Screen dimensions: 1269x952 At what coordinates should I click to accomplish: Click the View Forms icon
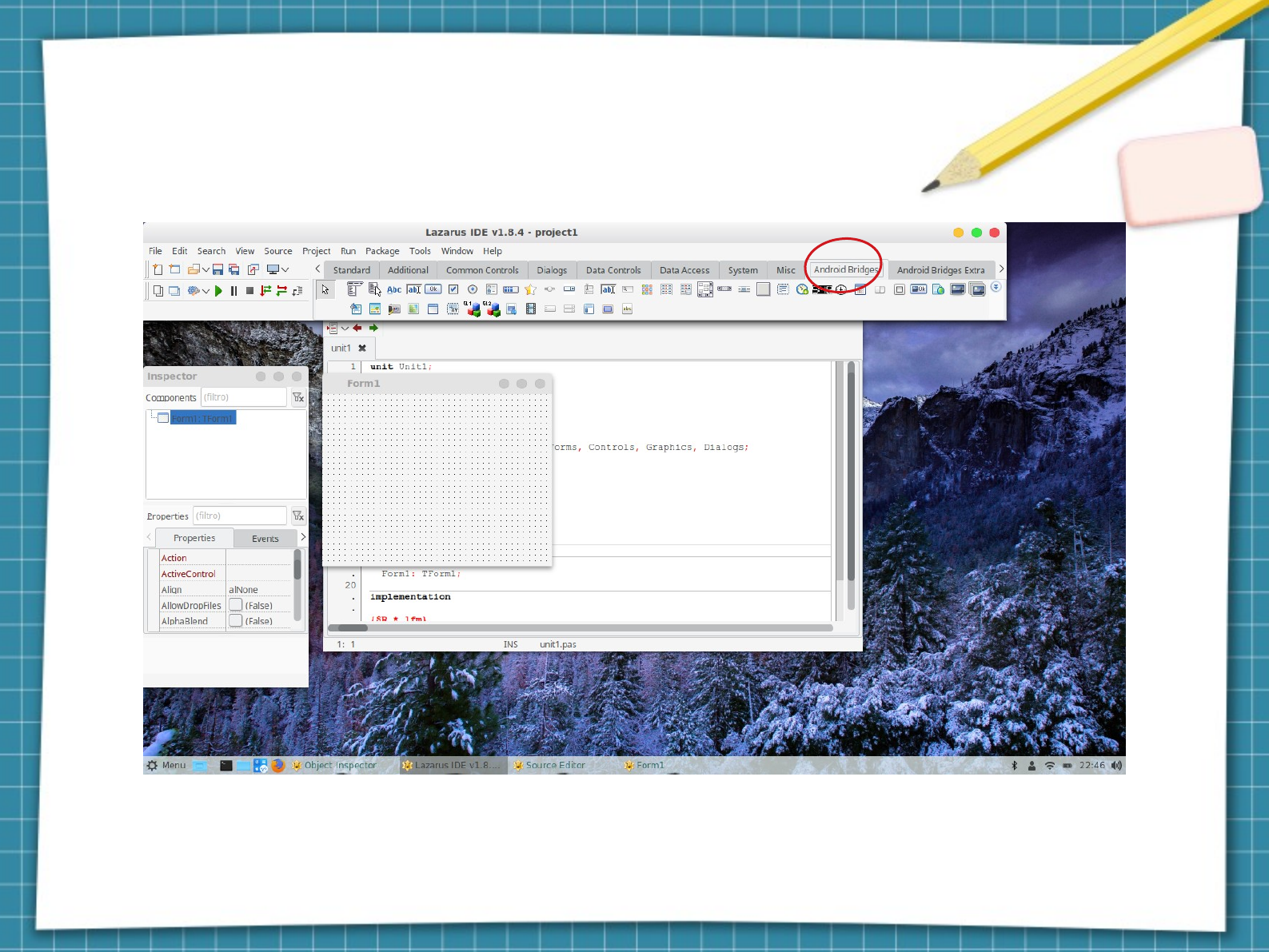174,291
